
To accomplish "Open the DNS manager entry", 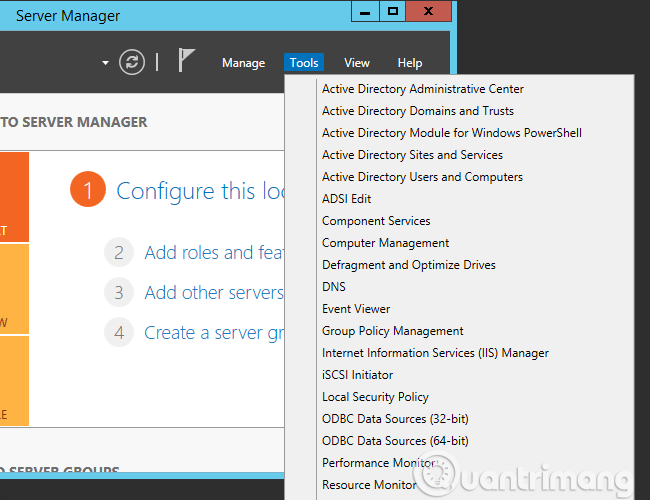I will pyautogui.click(x=334, y=287).
